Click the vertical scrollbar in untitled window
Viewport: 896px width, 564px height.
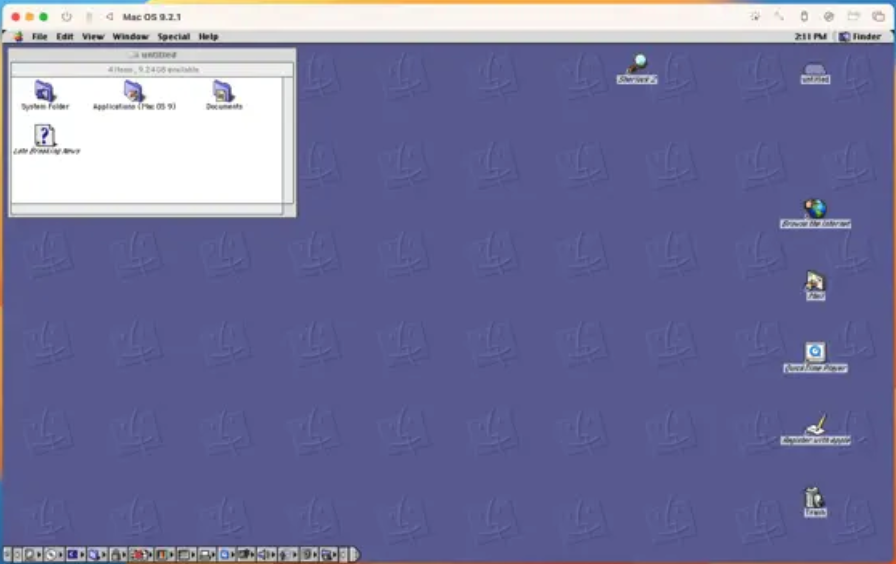[288, 140]
